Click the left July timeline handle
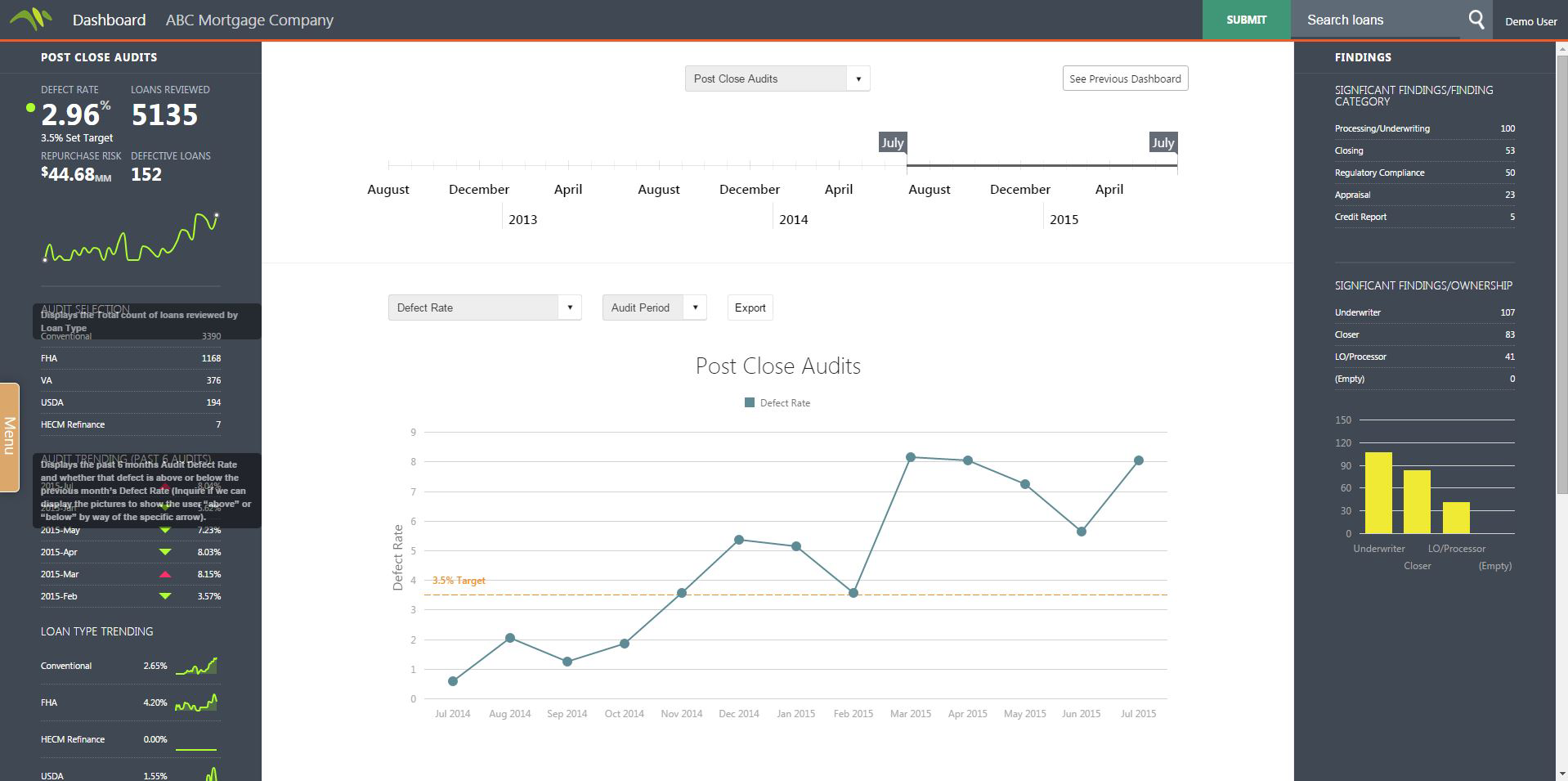 click(893, 142)
